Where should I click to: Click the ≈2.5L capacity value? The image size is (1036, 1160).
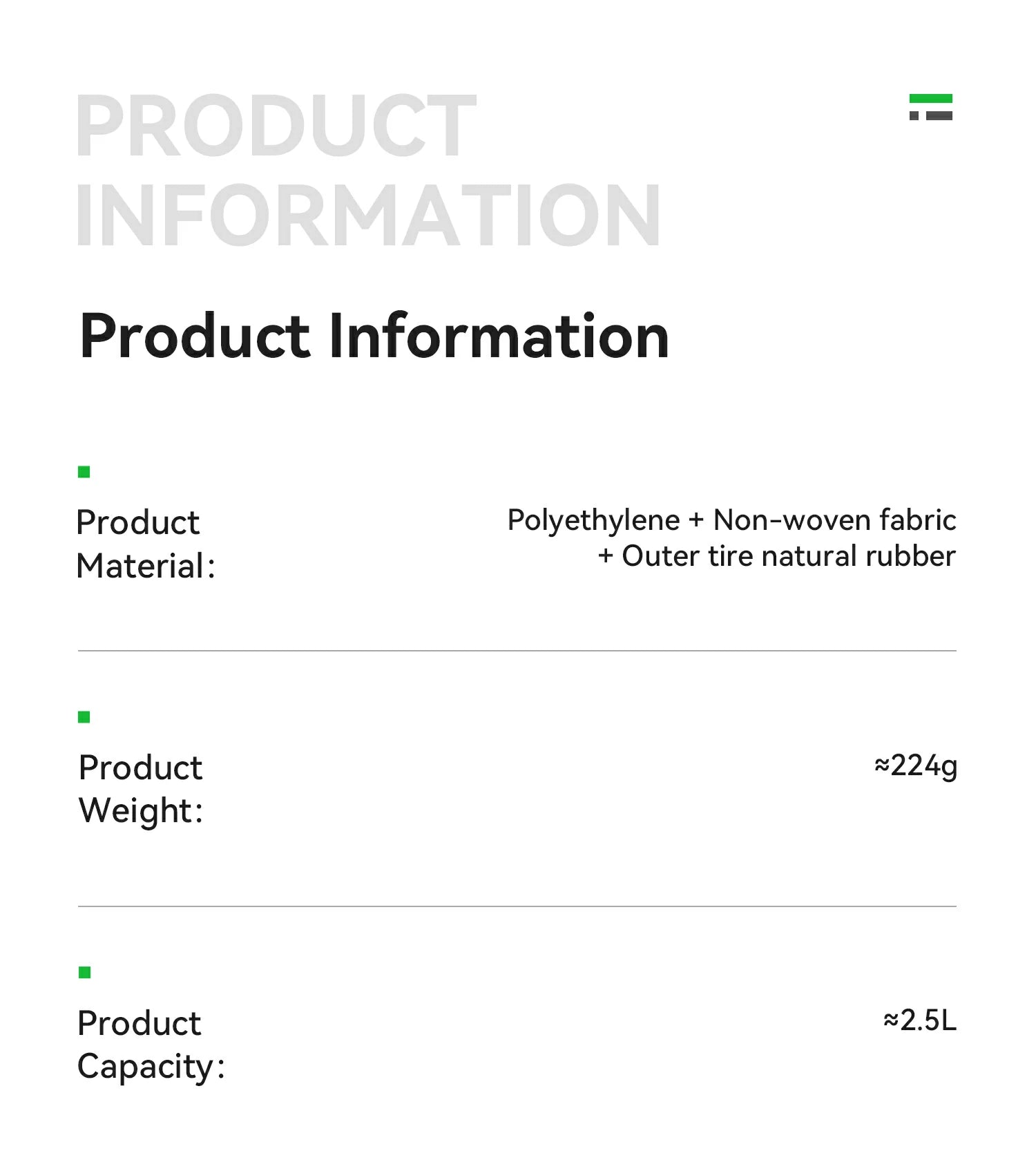[920, 1020]
